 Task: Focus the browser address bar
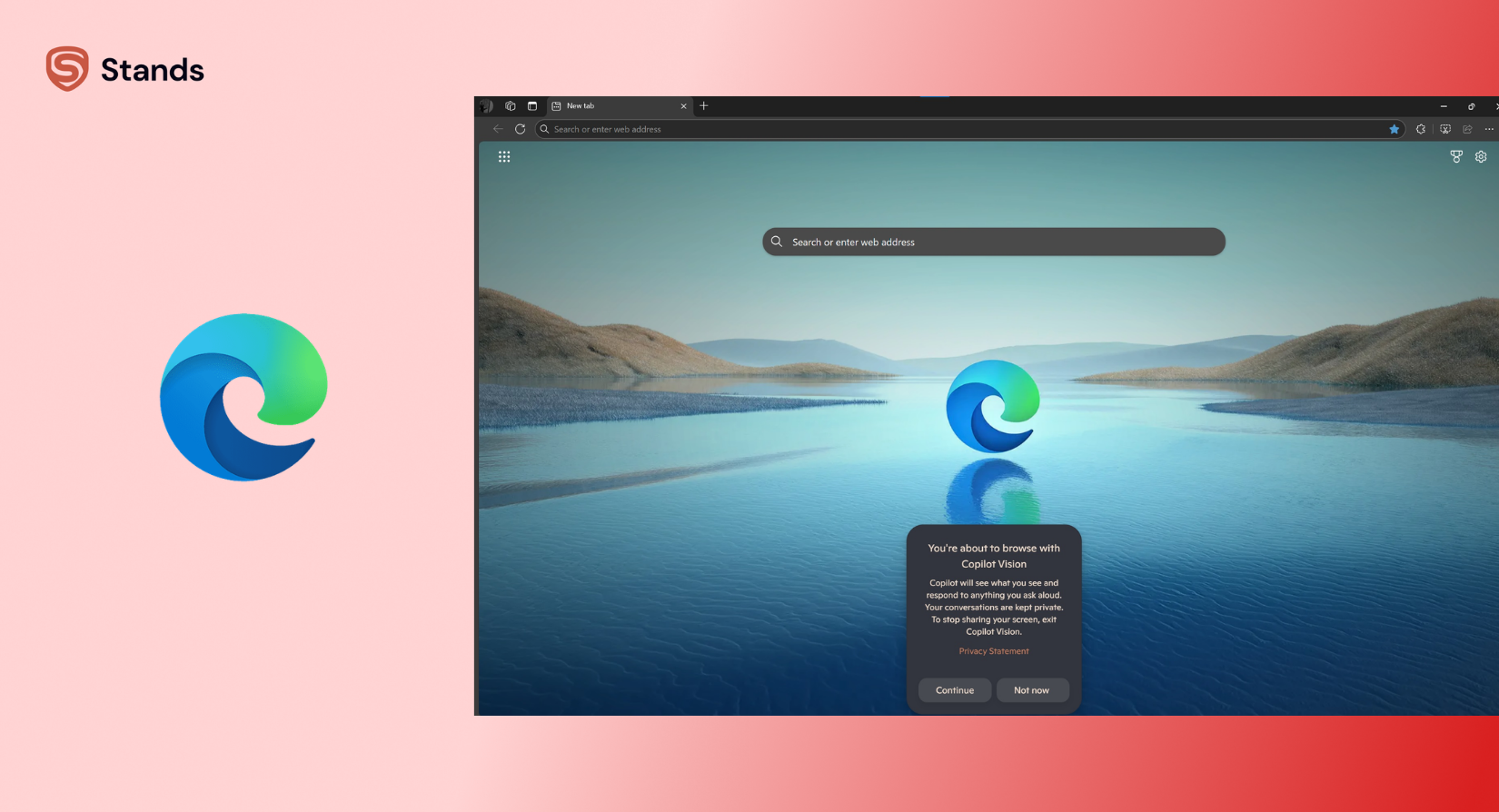tap(970, 129)
